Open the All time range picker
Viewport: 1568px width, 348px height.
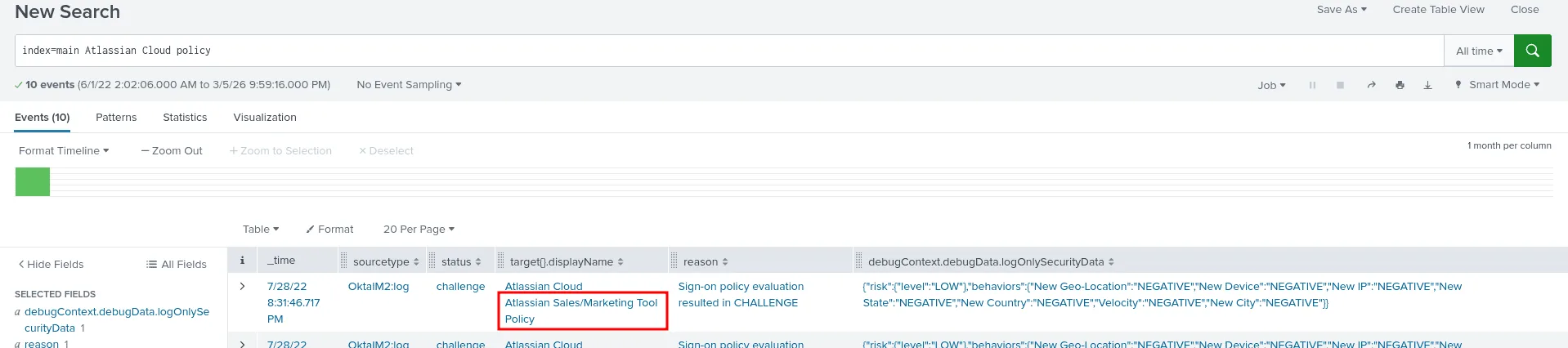1479,51
